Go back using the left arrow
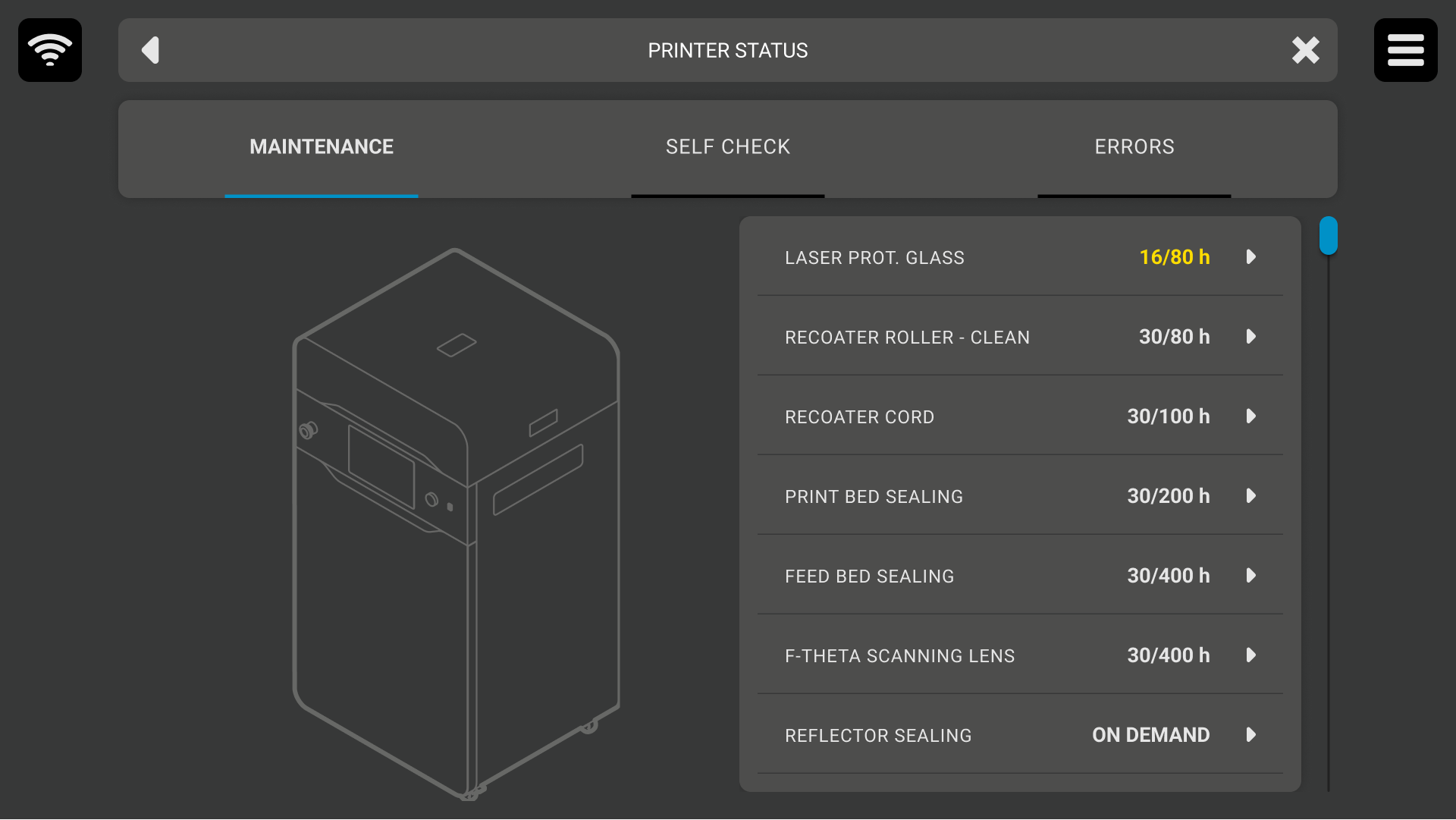 [x=151, y=50]
